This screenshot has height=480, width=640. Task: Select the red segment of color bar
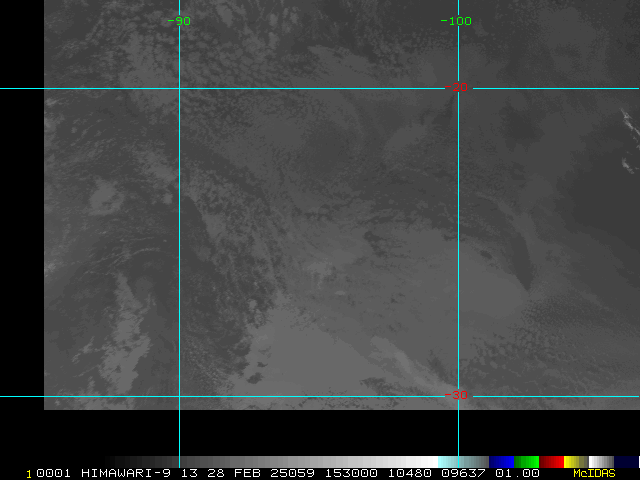pos(551,462)
